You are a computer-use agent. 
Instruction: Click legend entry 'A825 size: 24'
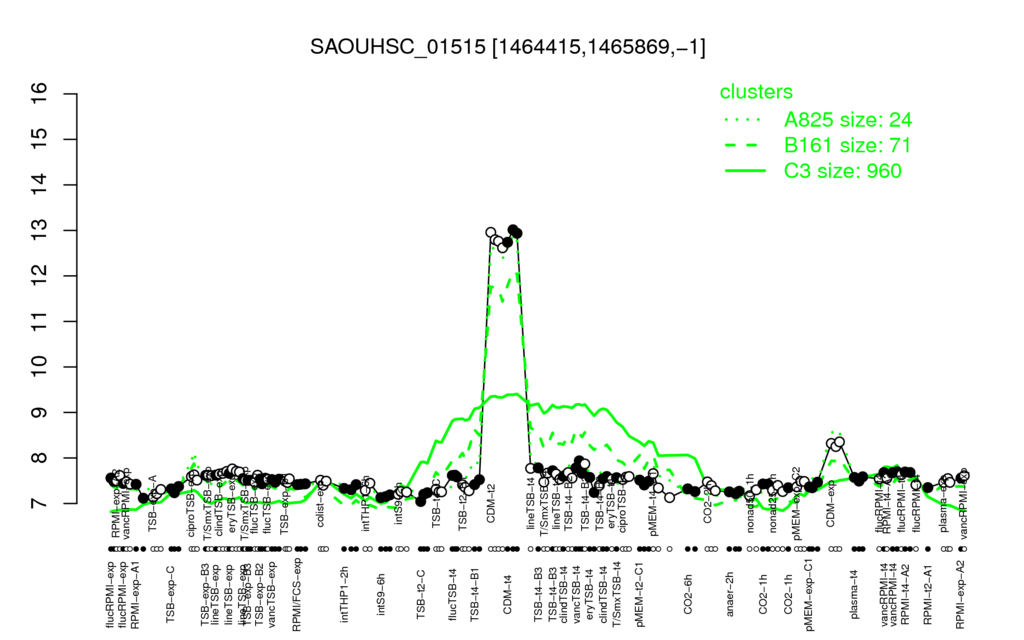848,120
